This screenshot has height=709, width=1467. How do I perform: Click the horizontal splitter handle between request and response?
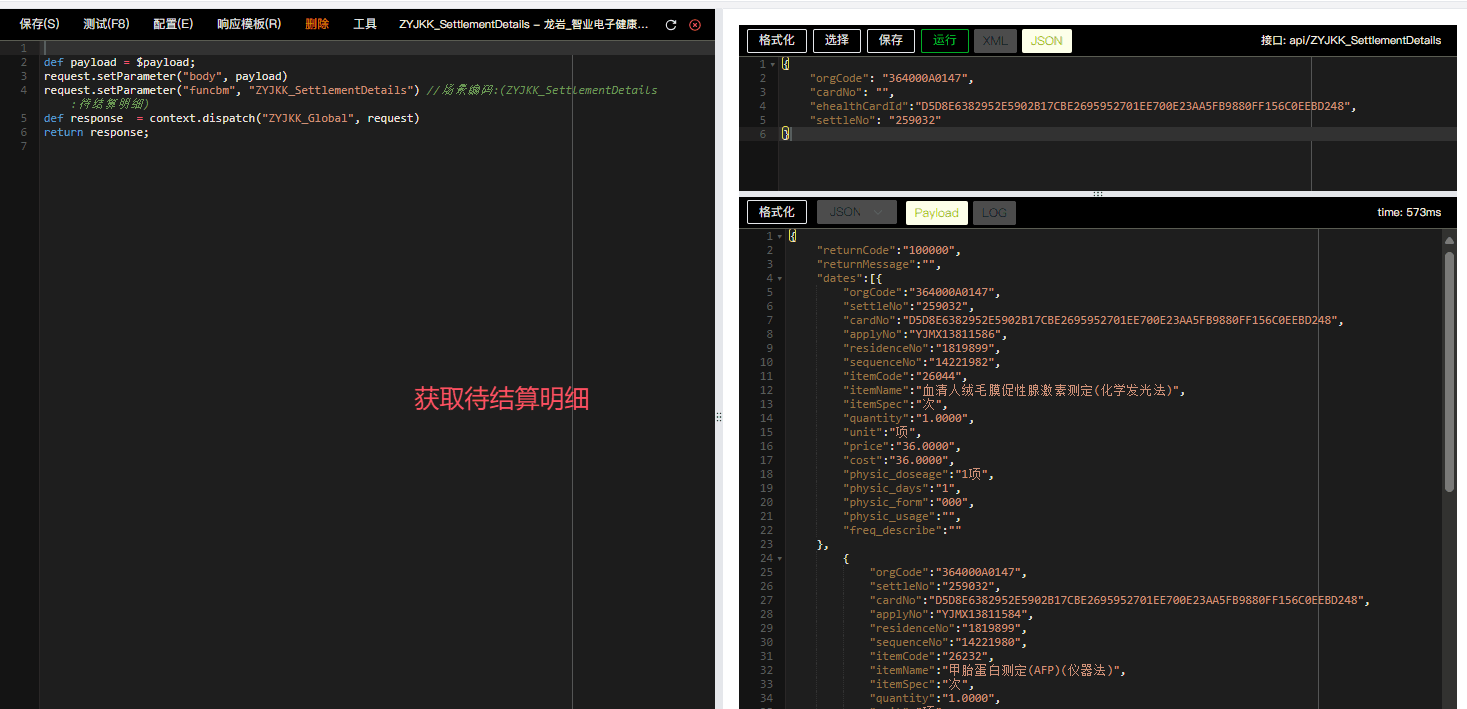[1097, 194]
